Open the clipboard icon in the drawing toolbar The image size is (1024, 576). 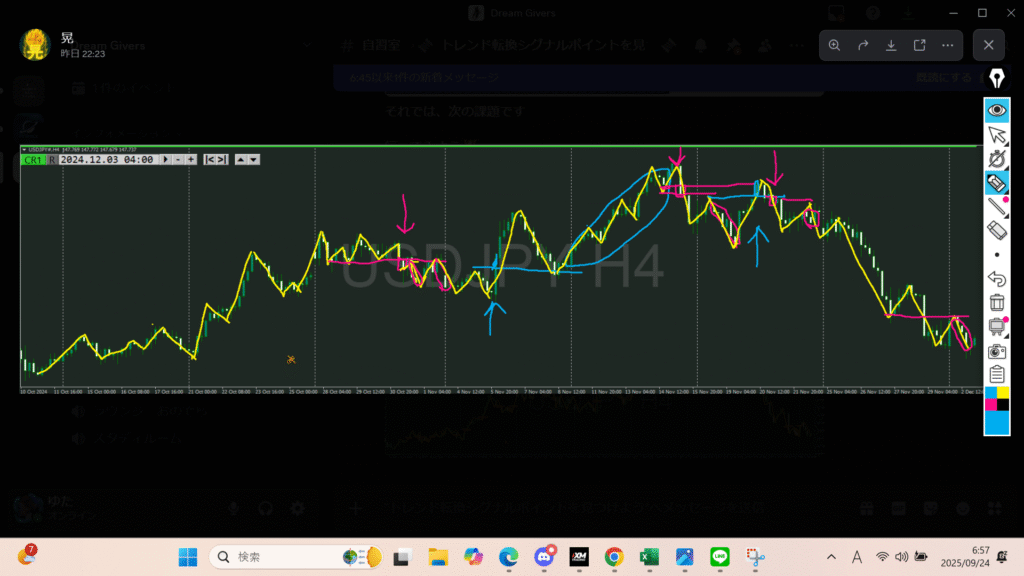tap(996, 375)
